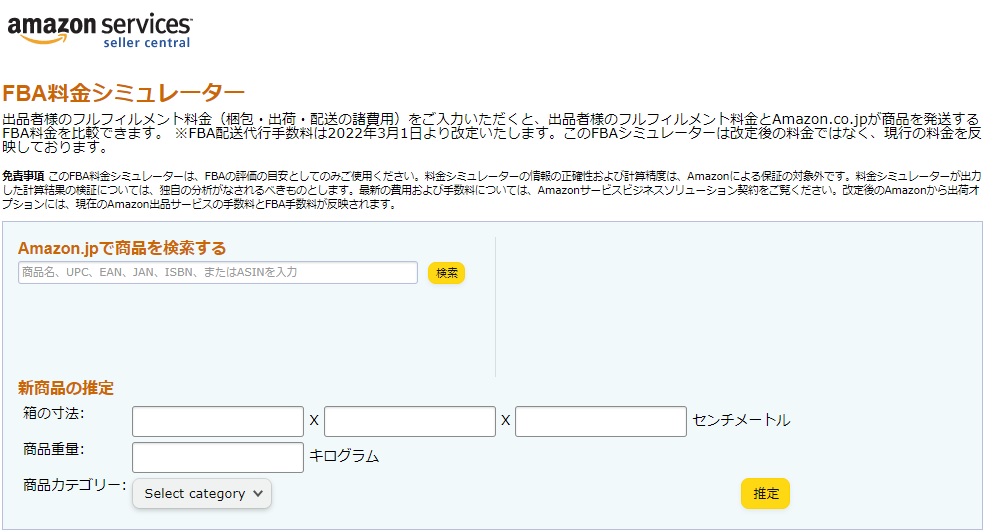Click the third box dimension field before センチメートル
The width and height of the screenshot is (994, 532).
click(x=600, y=421)
